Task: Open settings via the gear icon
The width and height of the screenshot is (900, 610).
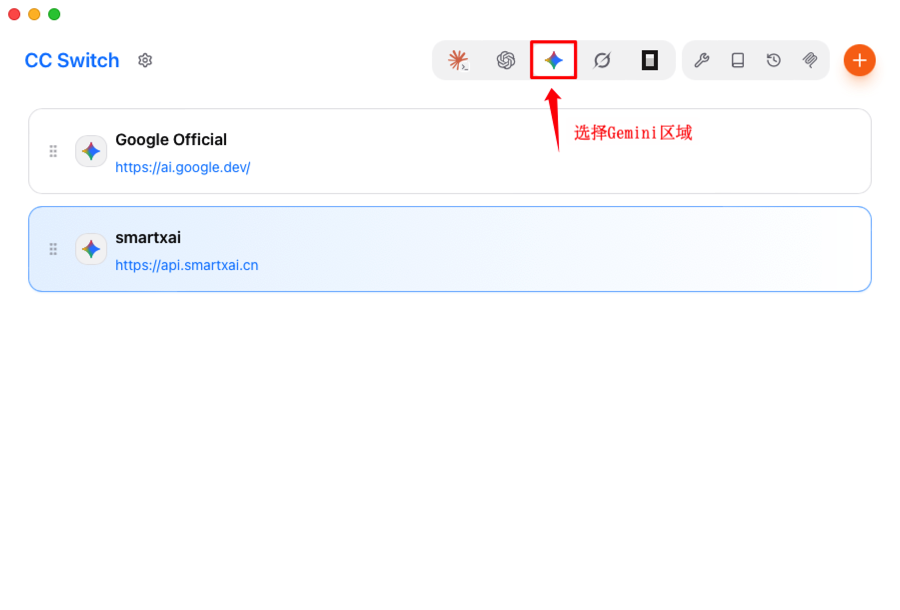Action: [x=145, y=60]
